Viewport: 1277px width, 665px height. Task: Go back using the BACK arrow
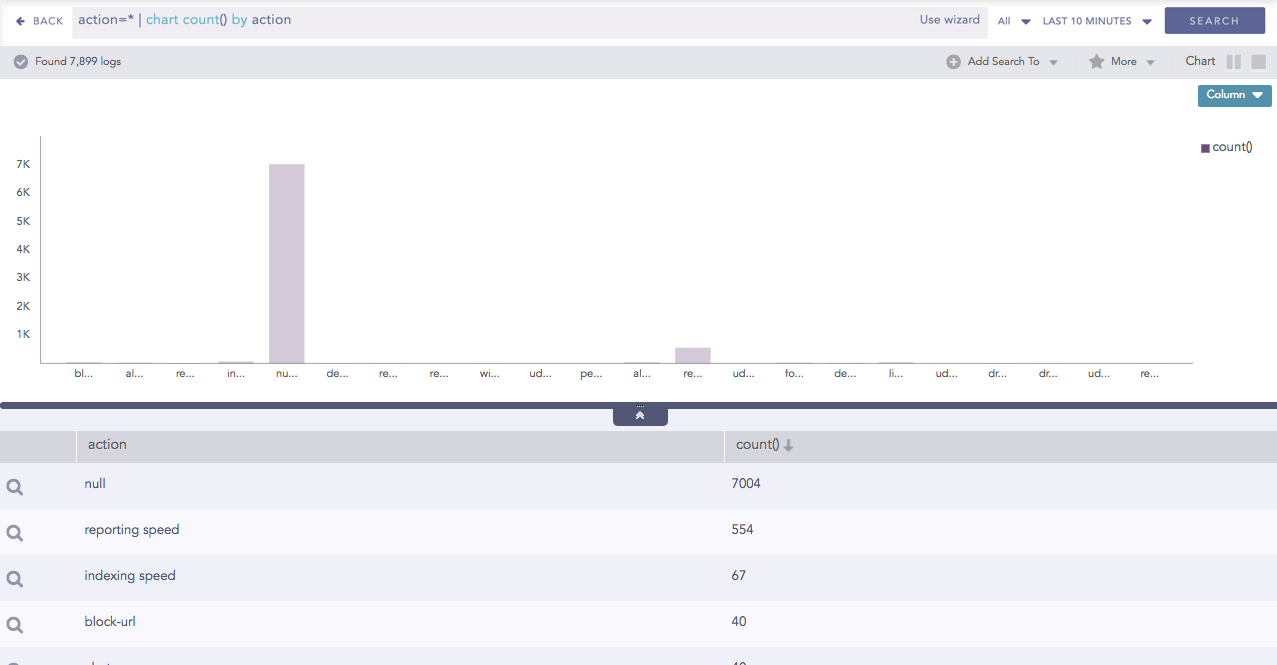pyautogui.click(x=39, y=21)
